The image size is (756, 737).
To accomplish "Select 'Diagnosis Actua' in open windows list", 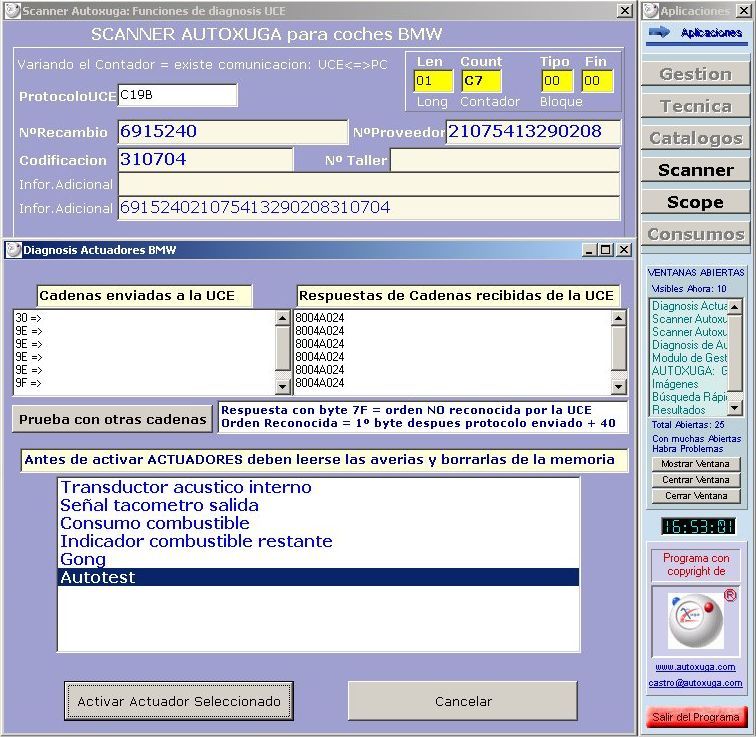I will (x=689, y=306).
